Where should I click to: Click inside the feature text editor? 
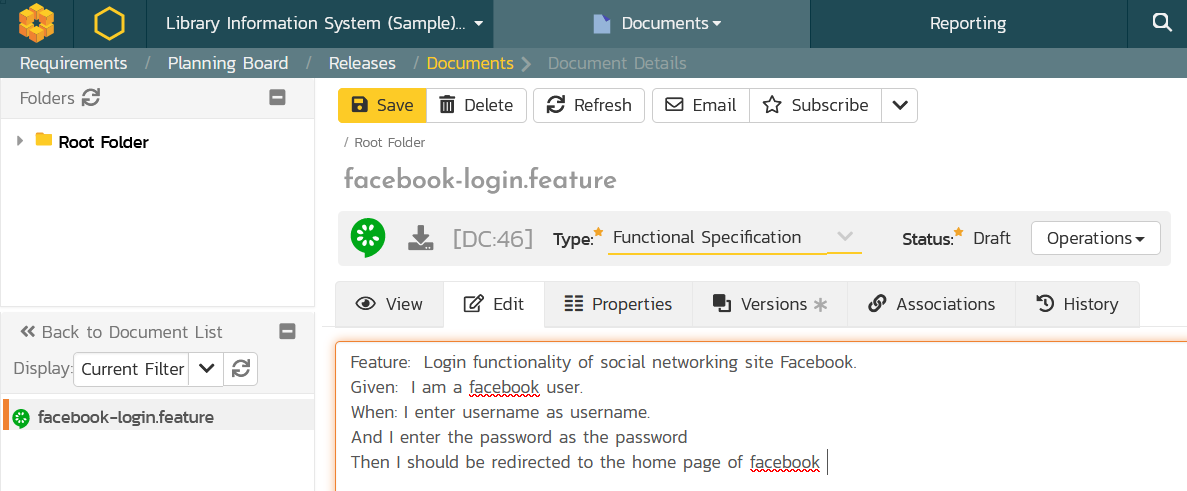(760, 420)
